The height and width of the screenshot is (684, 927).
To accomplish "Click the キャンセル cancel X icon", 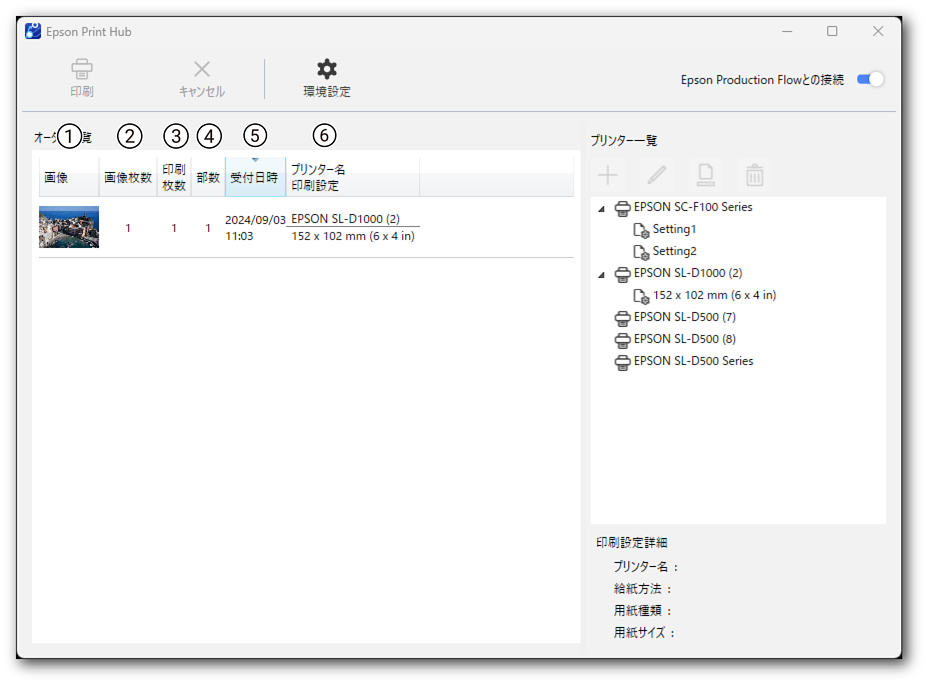I will tap(201, 70).
